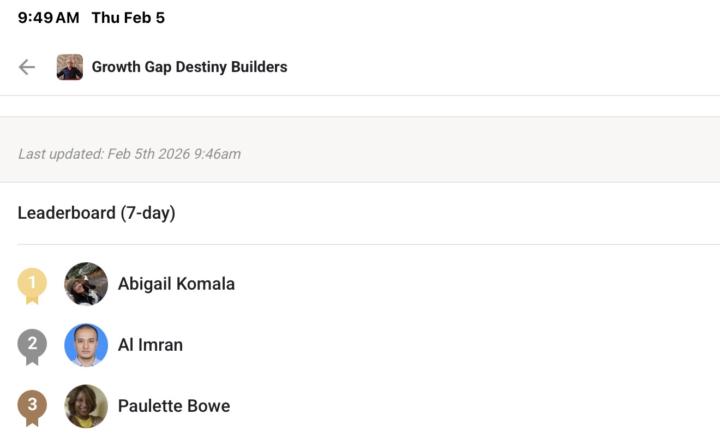Open the Growth Gap Destiny Builders group avatar
The height and width of the screenshot is (438, 720).
click(70, 67)
